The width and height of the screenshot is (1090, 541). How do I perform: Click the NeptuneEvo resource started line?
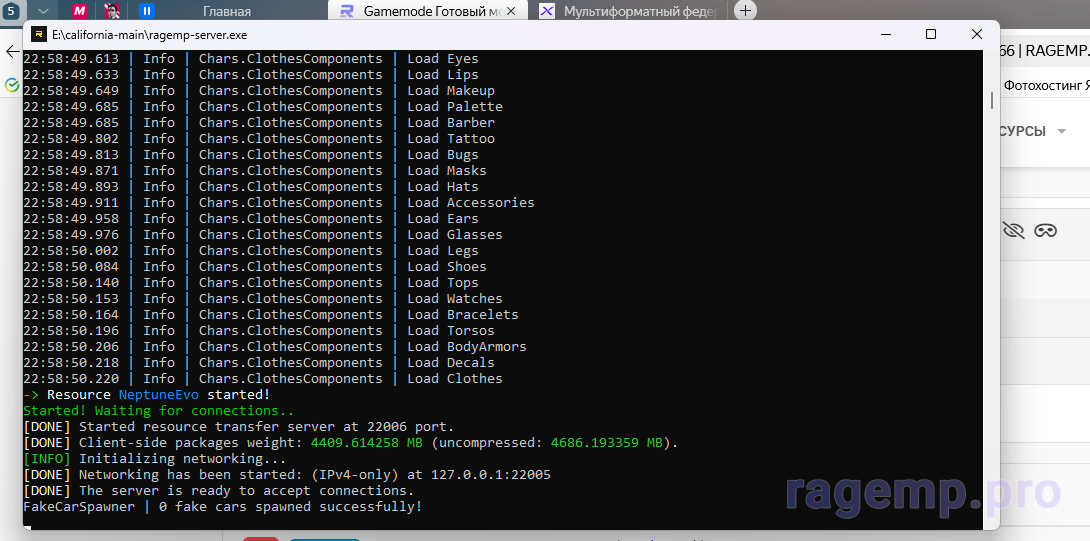tap(145, 395)
